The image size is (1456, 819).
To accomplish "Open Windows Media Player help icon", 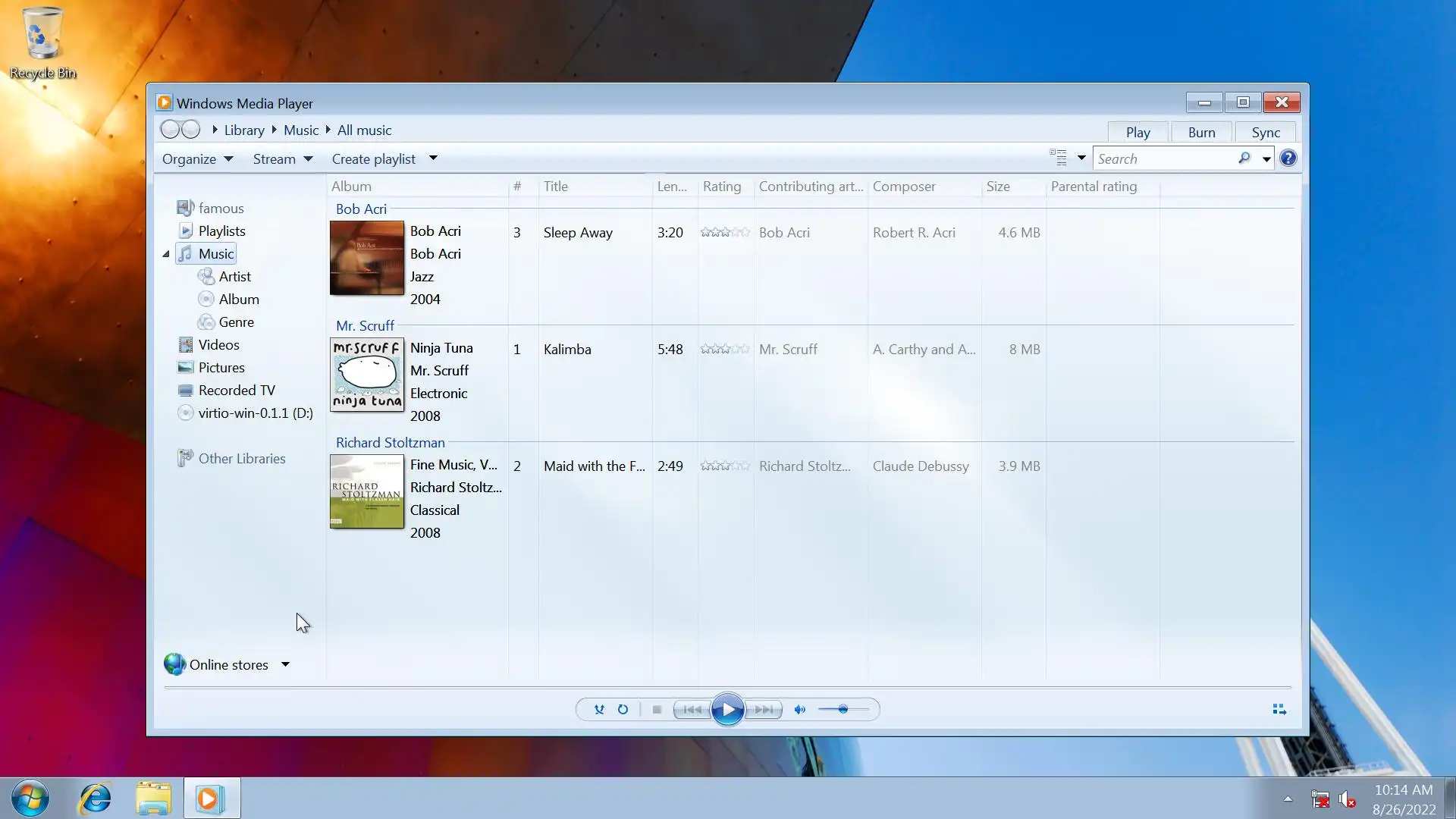I will 1288,158.
